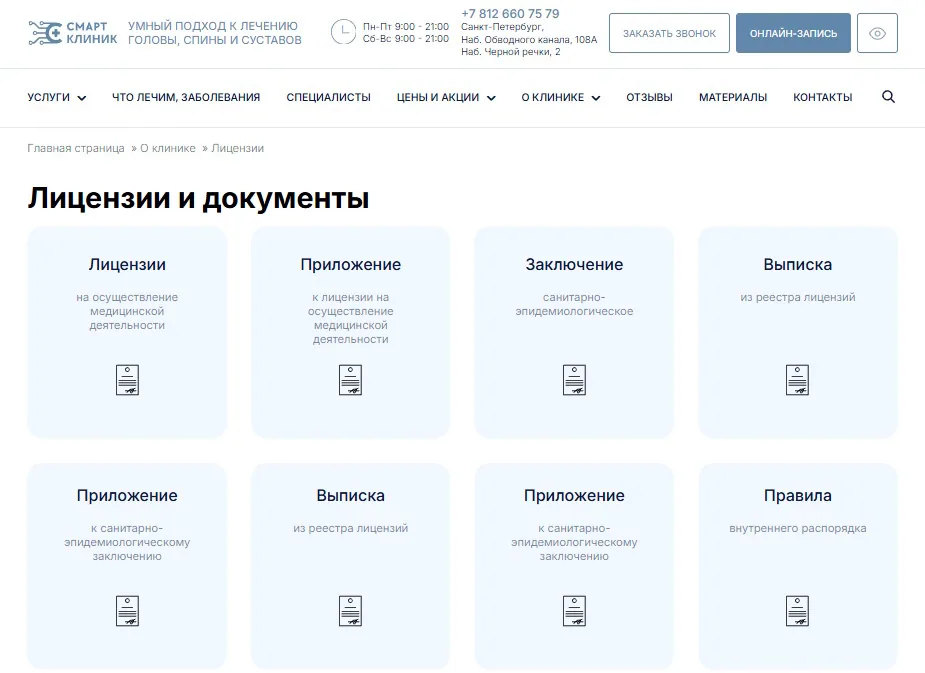The height and width of the screenshot is (673, 925).
Task: Open Заключение card heading
Action: (574, 264)
